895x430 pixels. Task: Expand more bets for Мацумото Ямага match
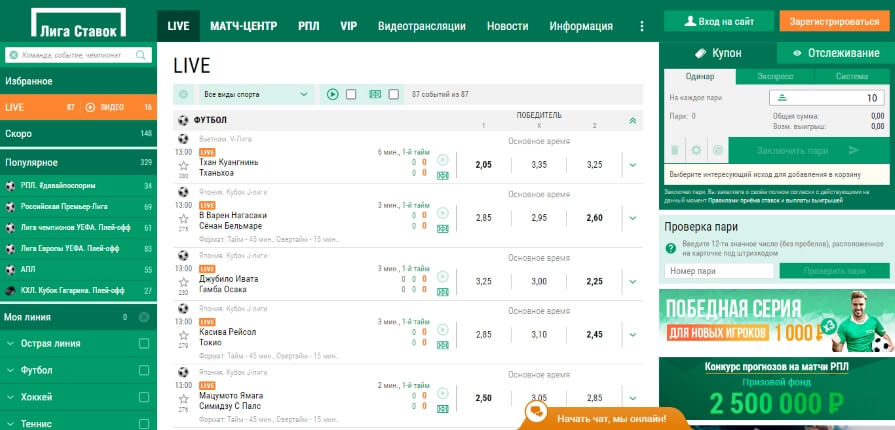632,398
